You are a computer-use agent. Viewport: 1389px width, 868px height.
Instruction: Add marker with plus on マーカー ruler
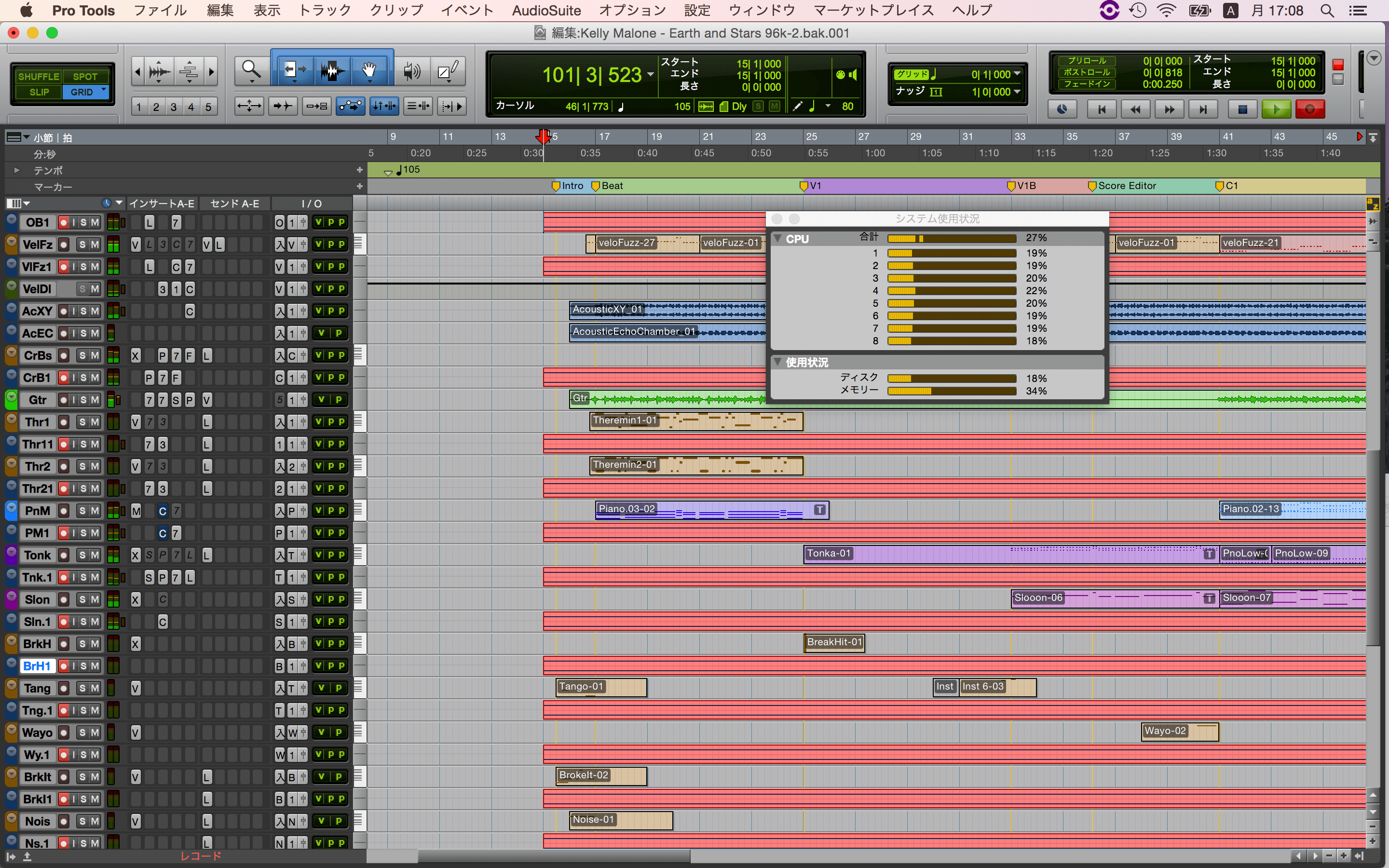tap(359, 187)
